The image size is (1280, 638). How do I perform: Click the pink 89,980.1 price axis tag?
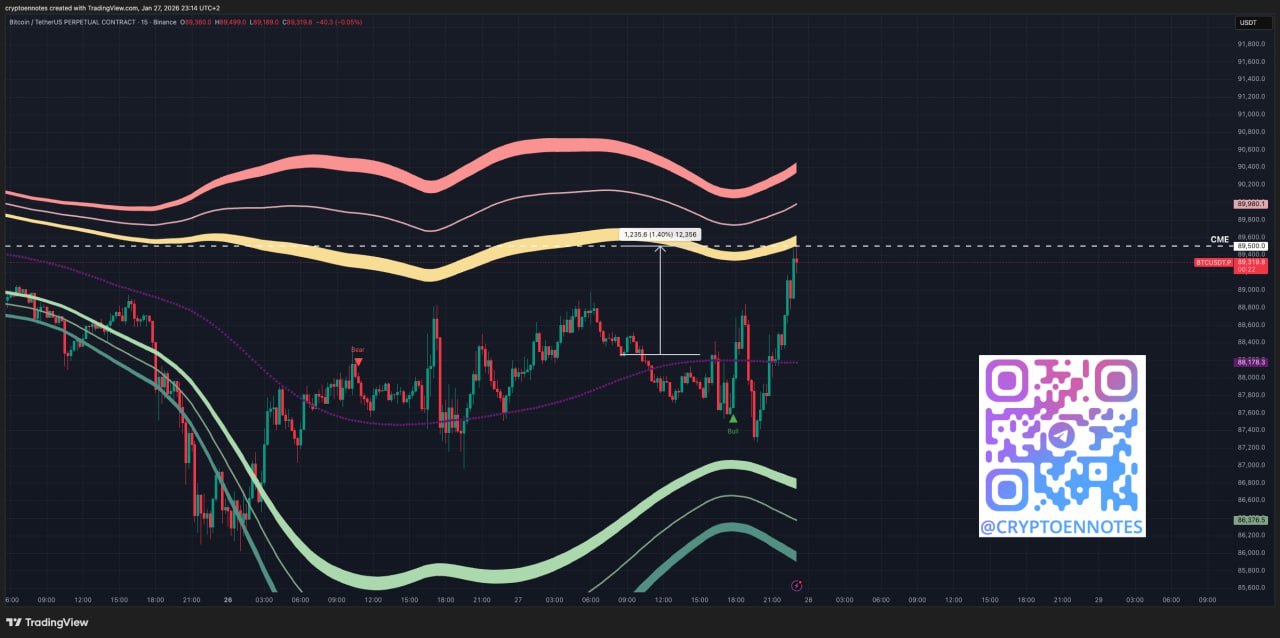click(1251, 204)
